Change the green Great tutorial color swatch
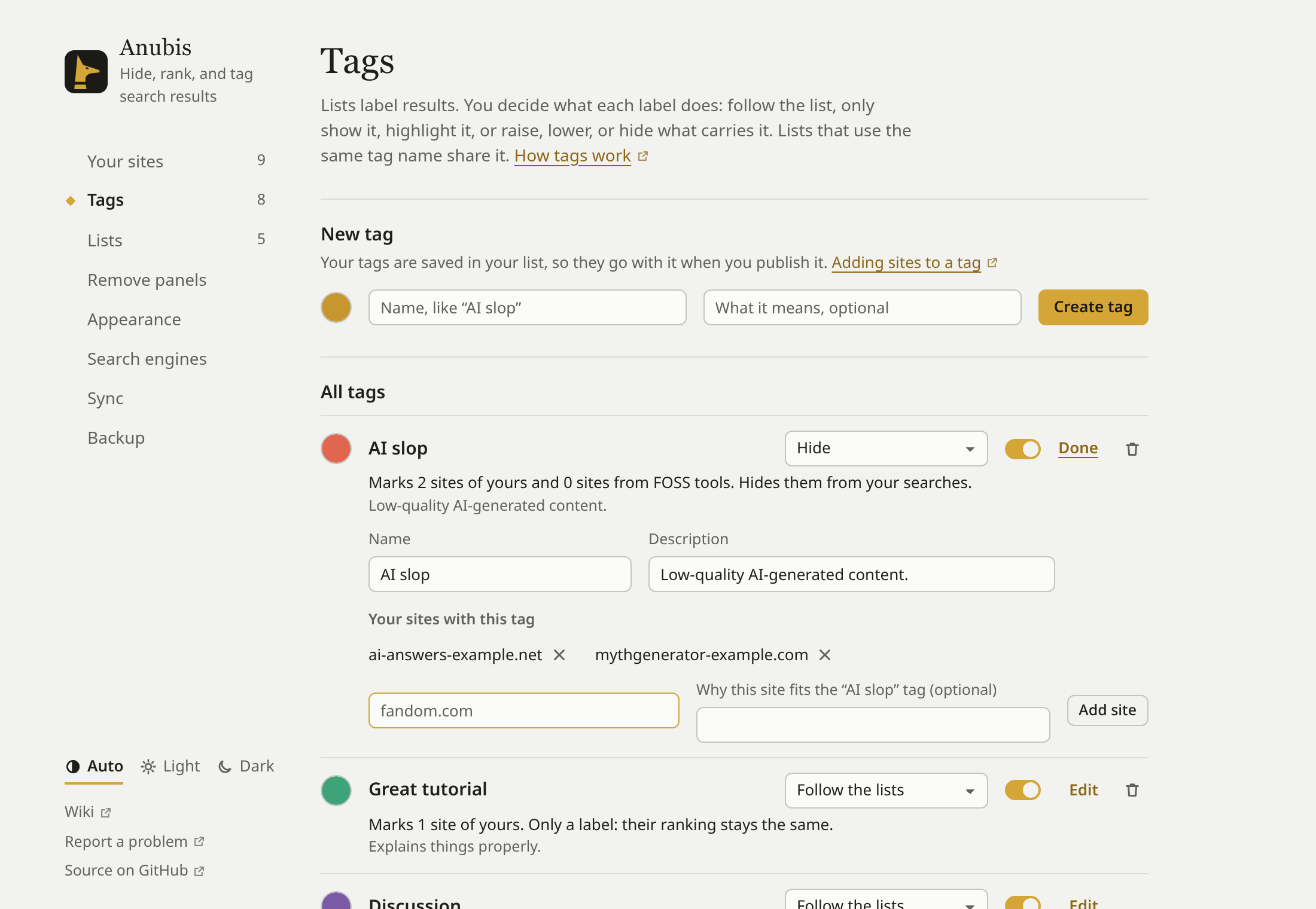This screenshot has width=1316, height=909. pyautogui.click(x=336, y=790)
